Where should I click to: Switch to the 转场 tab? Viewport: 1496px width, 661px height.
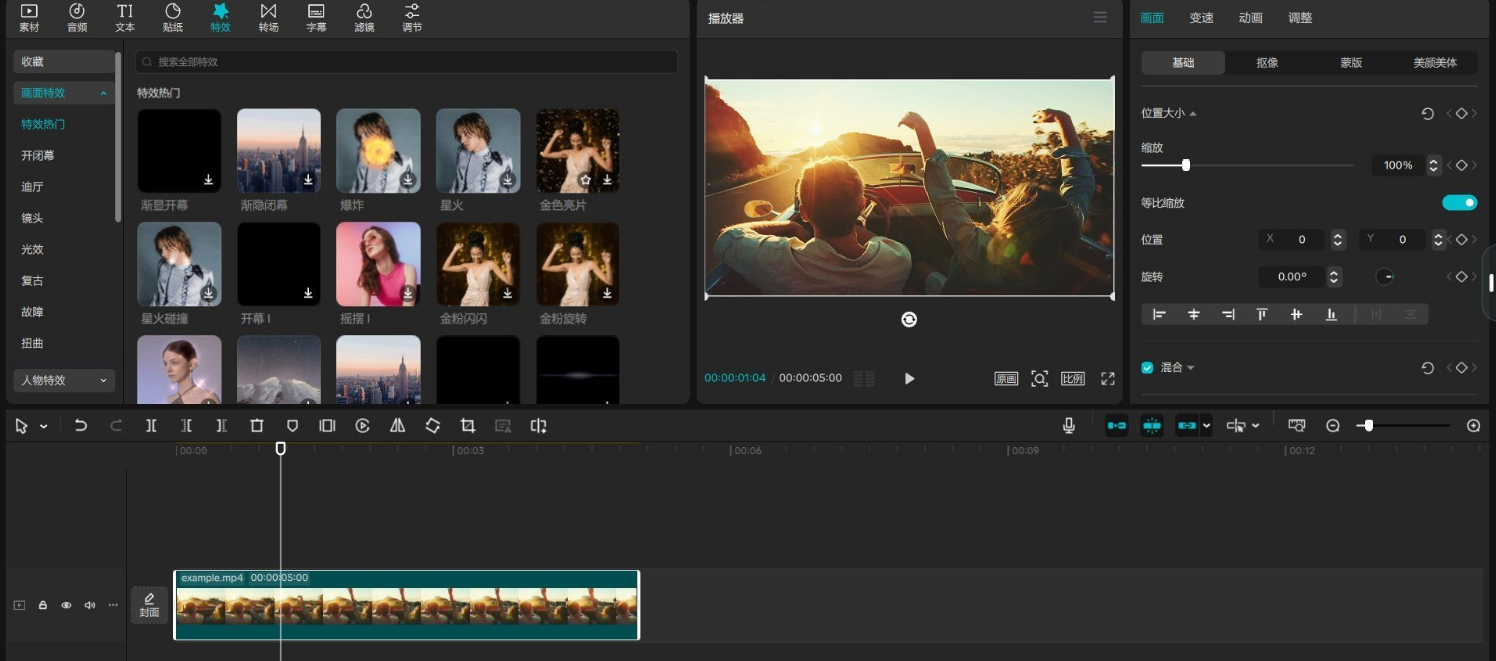[268, 17]
